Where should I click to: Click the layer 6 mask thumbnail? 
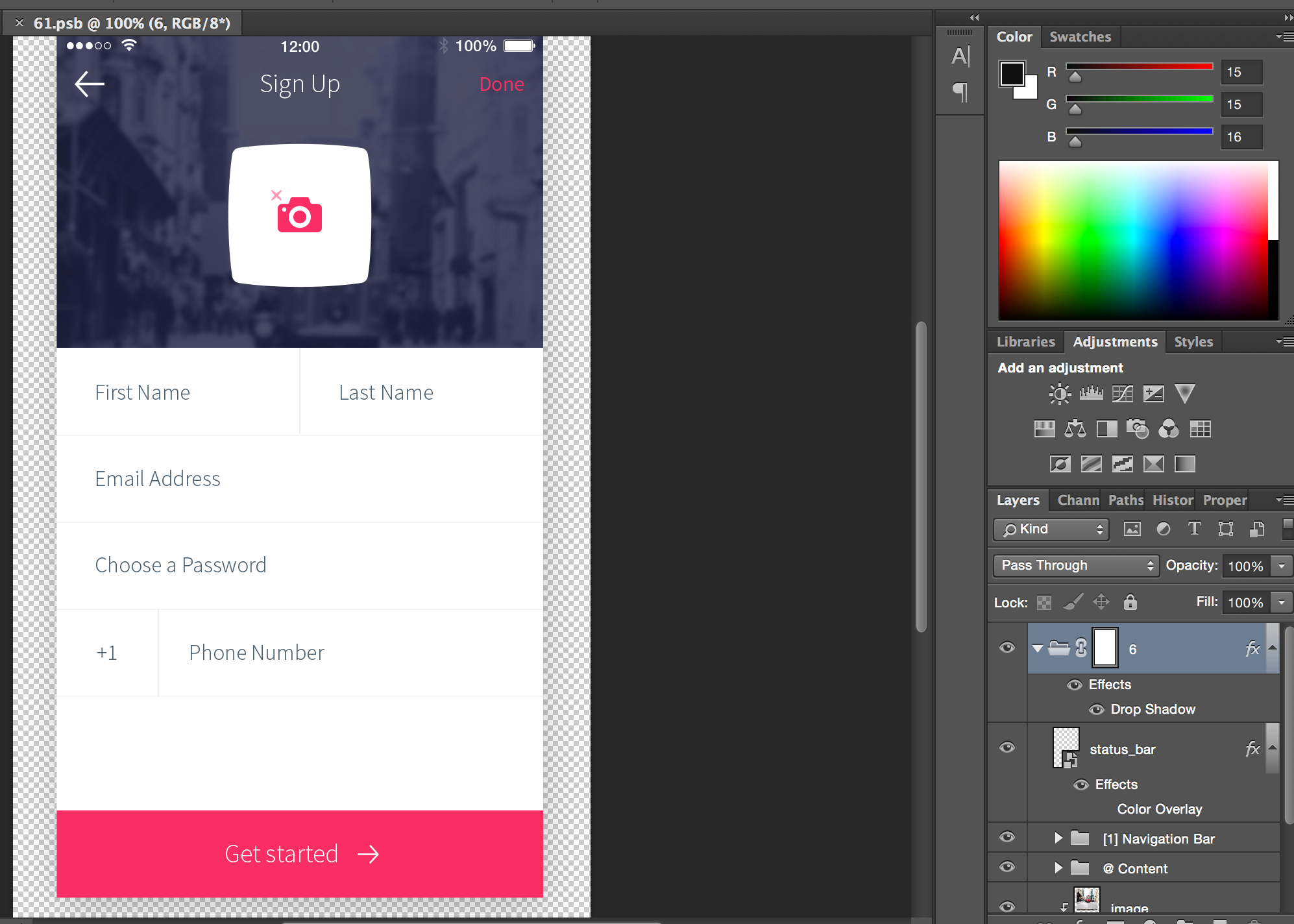click(x=1105, y=648)
